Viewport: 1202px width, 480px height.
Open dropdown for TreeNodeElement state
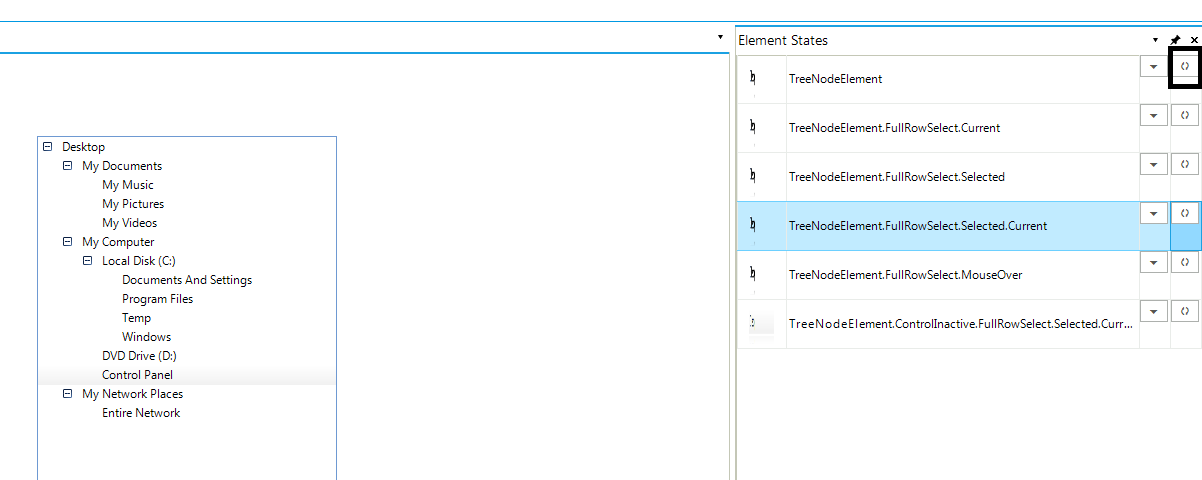[1154, 65]
